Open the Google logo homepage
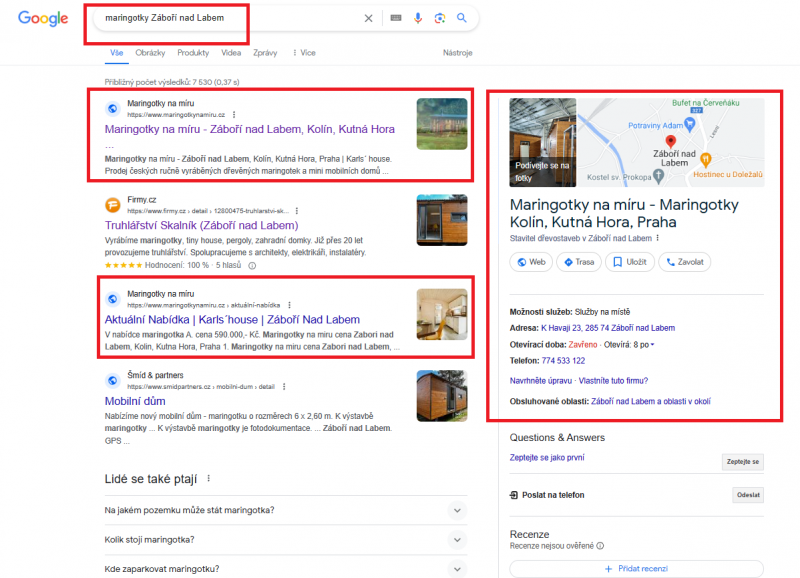The height and width of the screenshot is (578, 800). coord(43,18)
